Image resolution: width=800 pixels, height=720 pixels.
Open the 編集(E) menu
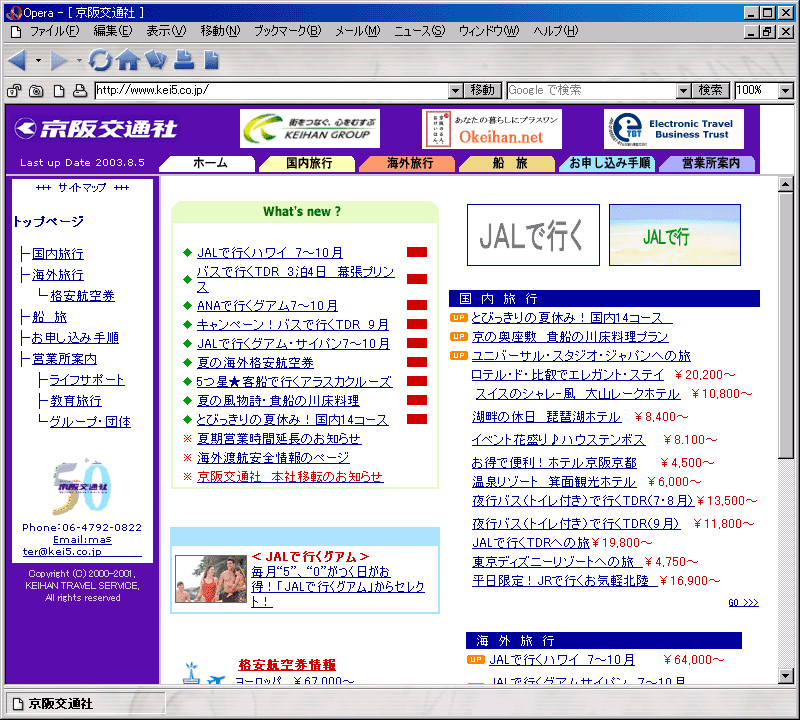(x=113, y=31)
